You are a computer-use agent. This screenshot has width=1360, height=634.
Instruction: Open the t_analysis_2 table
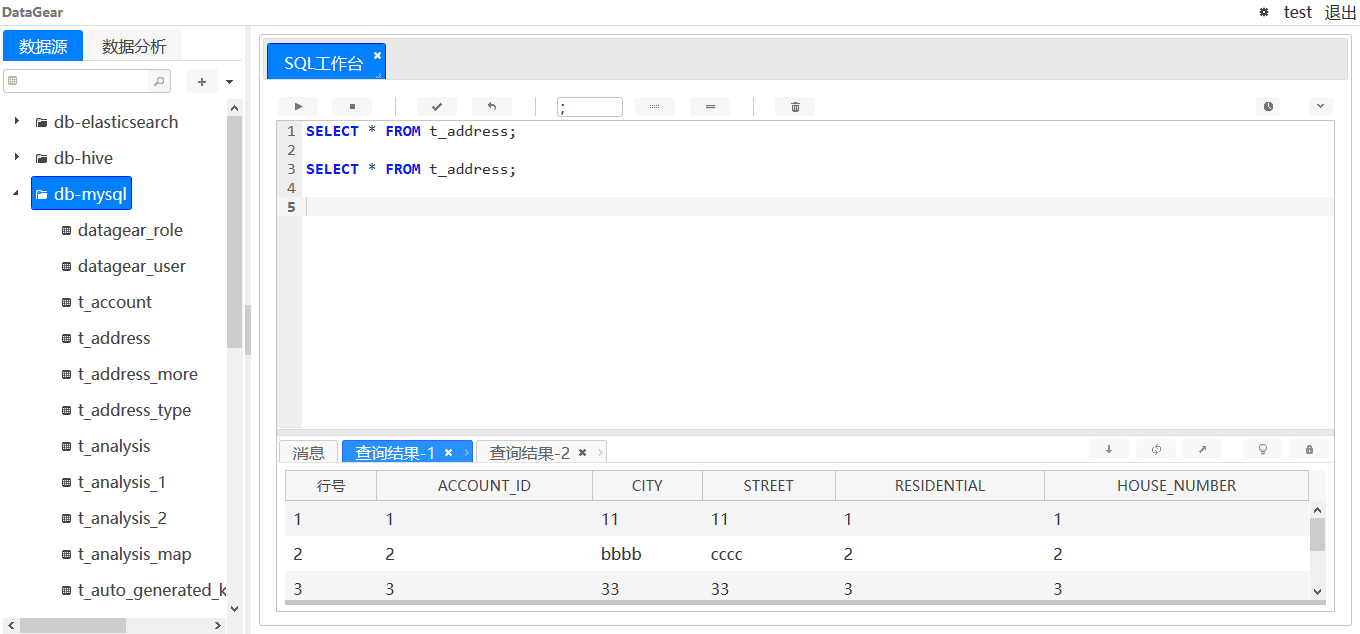[x=113, y=518]
